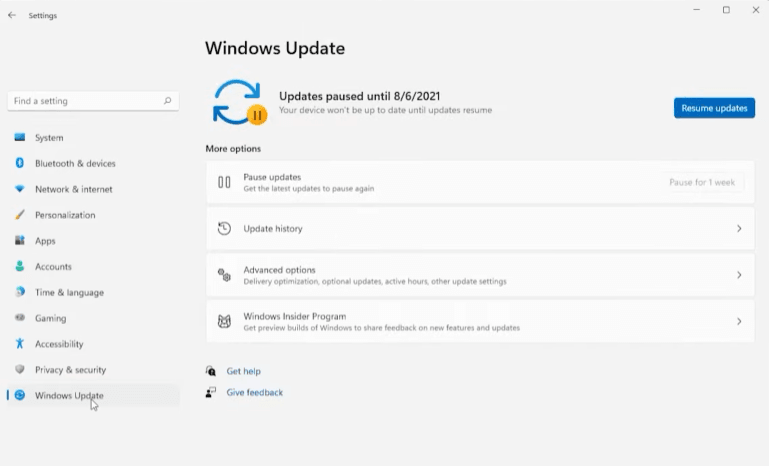
Task: Close the Settings window
Action: point(756,10)
